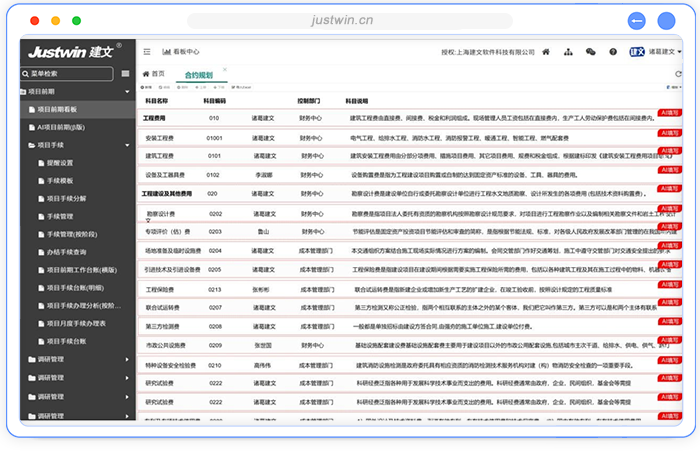Image resolution: width=700 pixels, height=454 pixels.
Task: Select 项目月度手续办理表 in sidebar
Action: tap(78, 324)
